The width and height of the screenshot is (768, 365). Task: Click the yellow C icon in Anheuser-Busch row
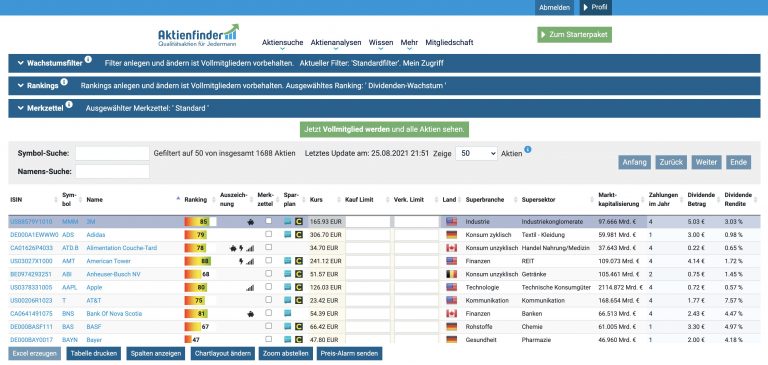[x=298, y=274]
